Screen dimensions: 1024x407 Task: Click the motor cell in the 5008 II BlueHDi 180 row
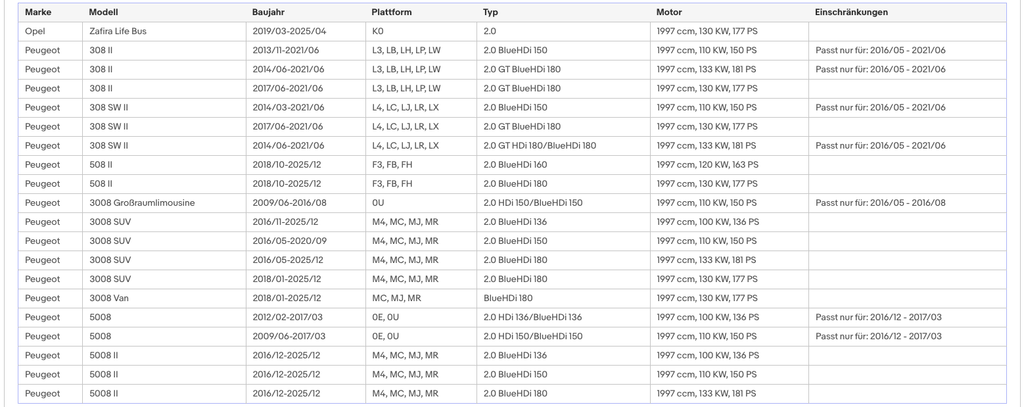pos(729,393)
